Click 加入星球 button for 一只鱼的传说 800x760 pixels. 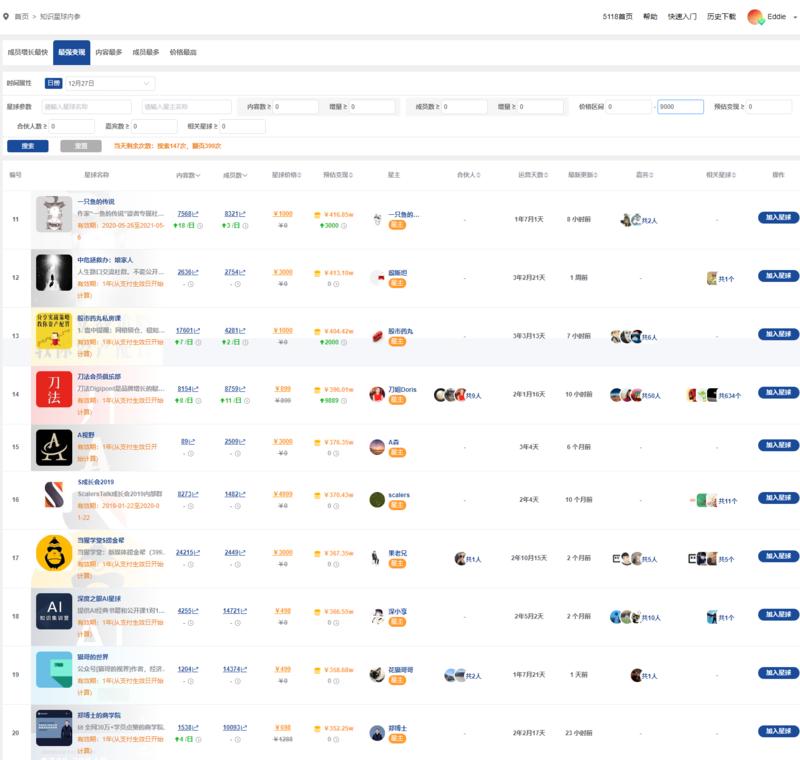coord(778,217)
